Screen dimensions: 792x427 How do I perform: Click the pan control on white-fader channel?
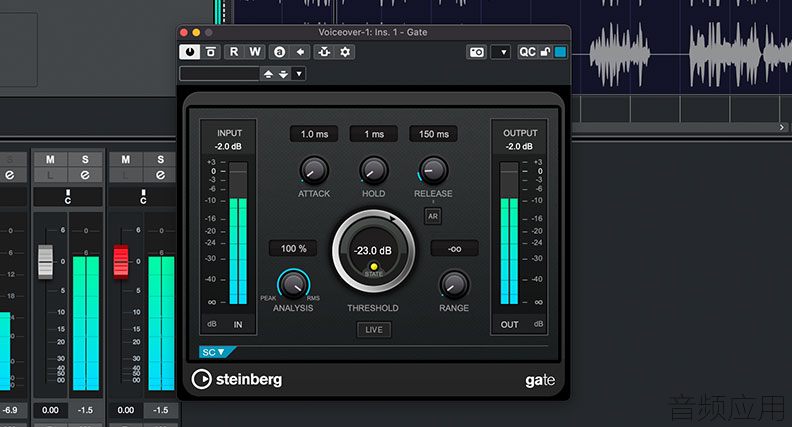[68, 197]
